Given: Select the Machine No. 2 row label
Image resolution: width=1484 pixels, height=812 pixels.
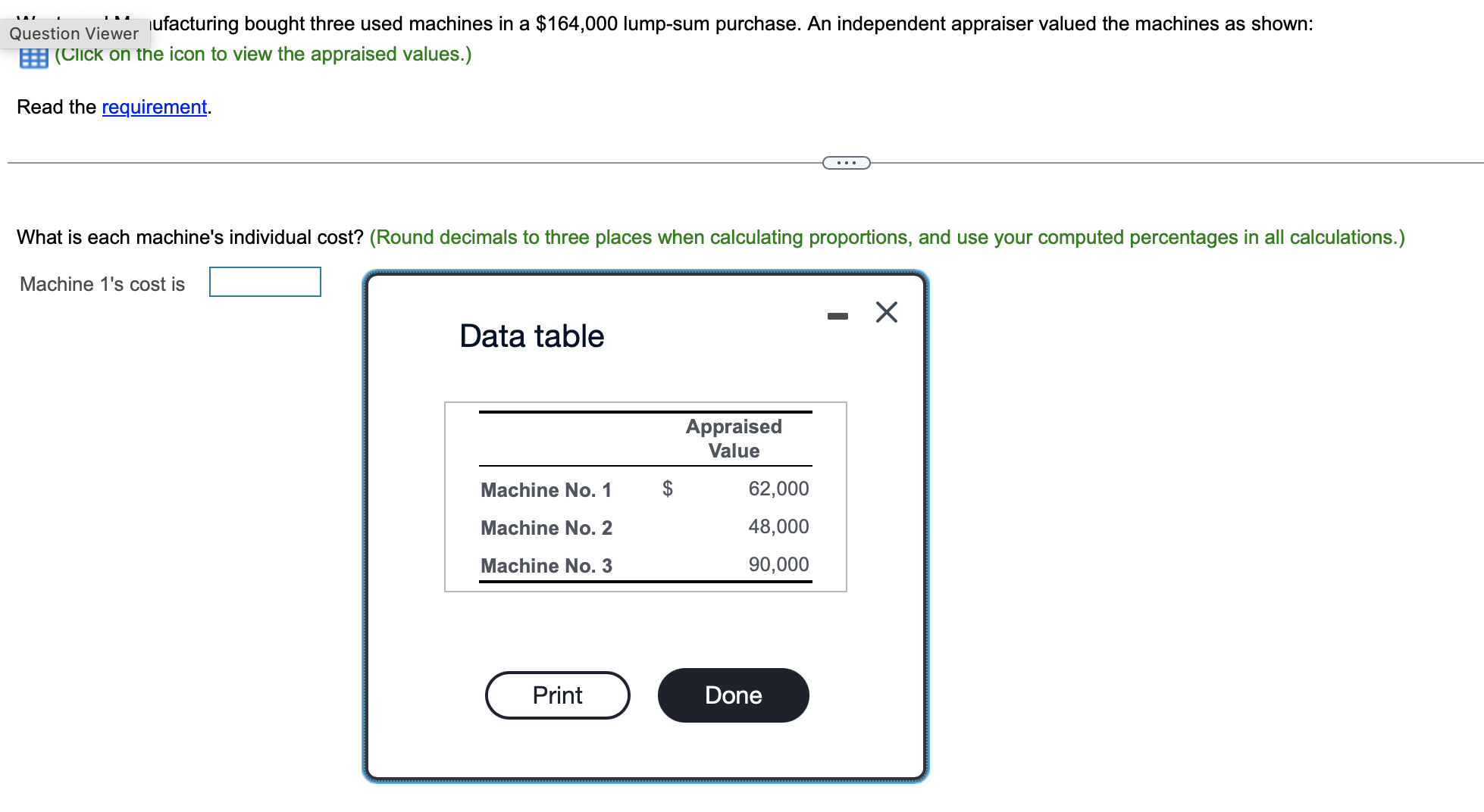Looking at the screenshot, I should click(546, 528).
